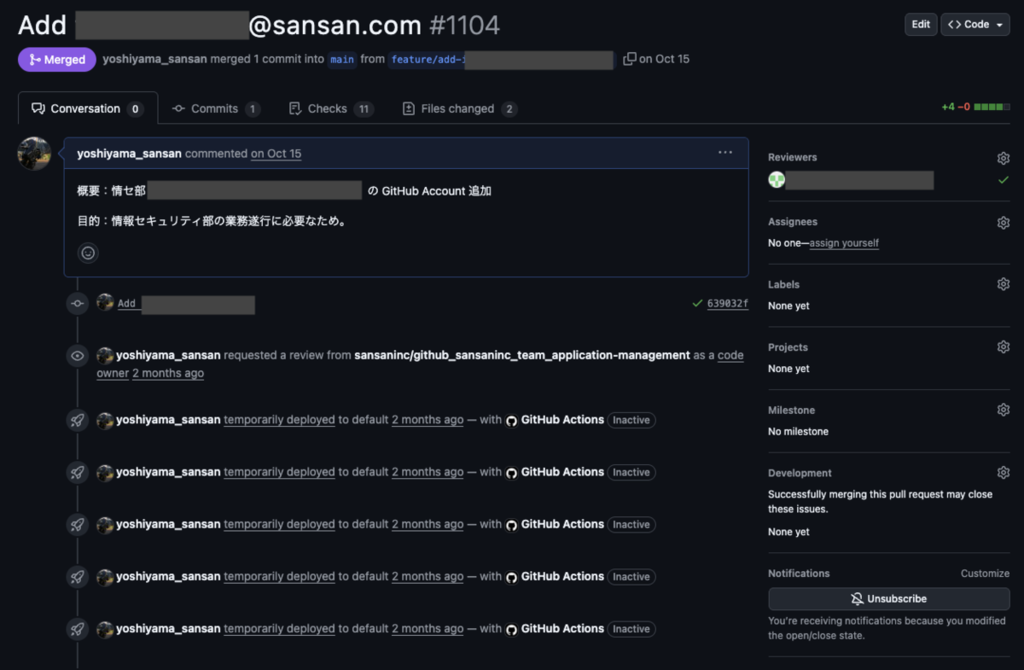The image size is (1024, 670).
Task: Open the Code dropdown button
Action: pos(975,24)
